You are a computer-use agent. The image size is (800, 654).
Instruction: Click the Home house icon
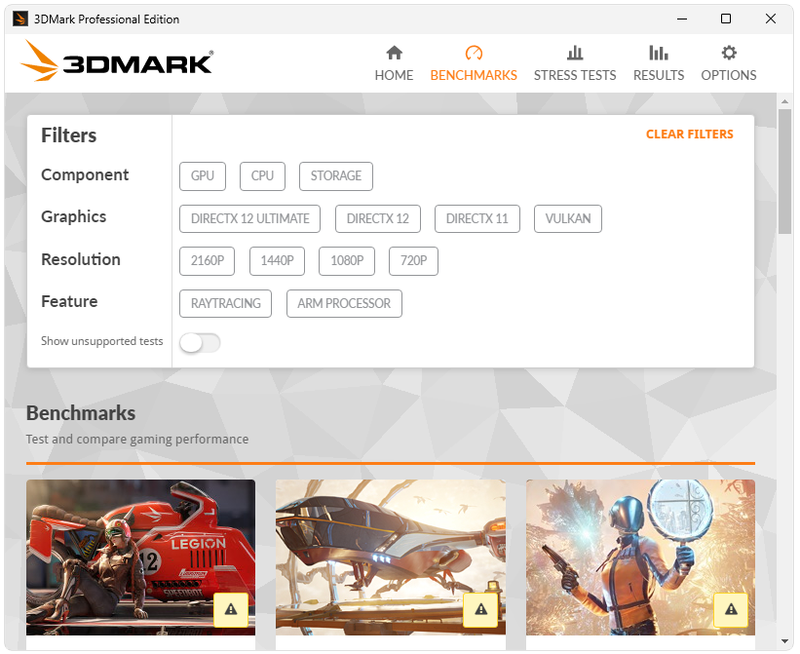coord(394,53)
